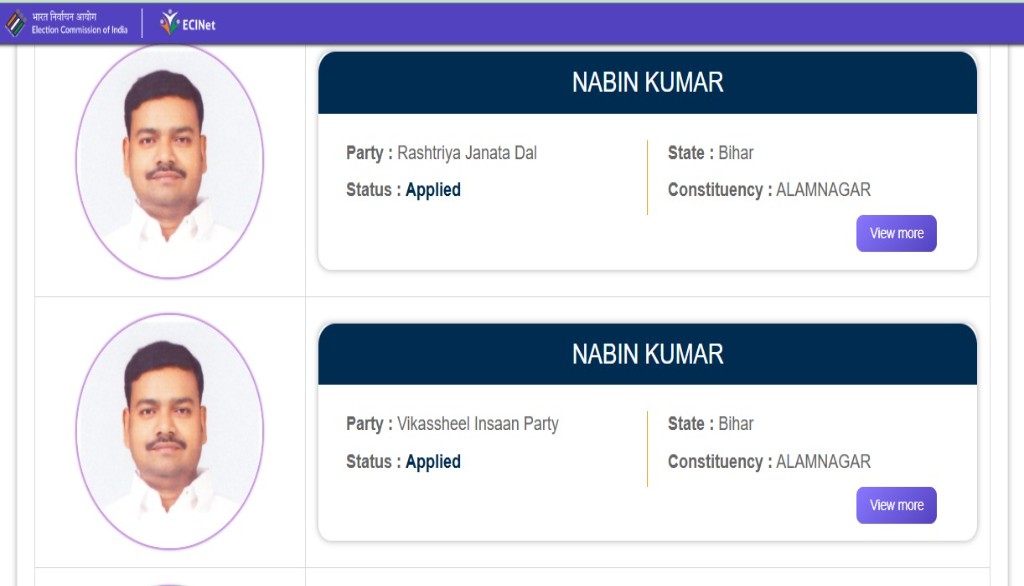Select NABIN KUMAR header of Vikassheel Insaan Party card
1024x586 pixels.
click(647, 354)
